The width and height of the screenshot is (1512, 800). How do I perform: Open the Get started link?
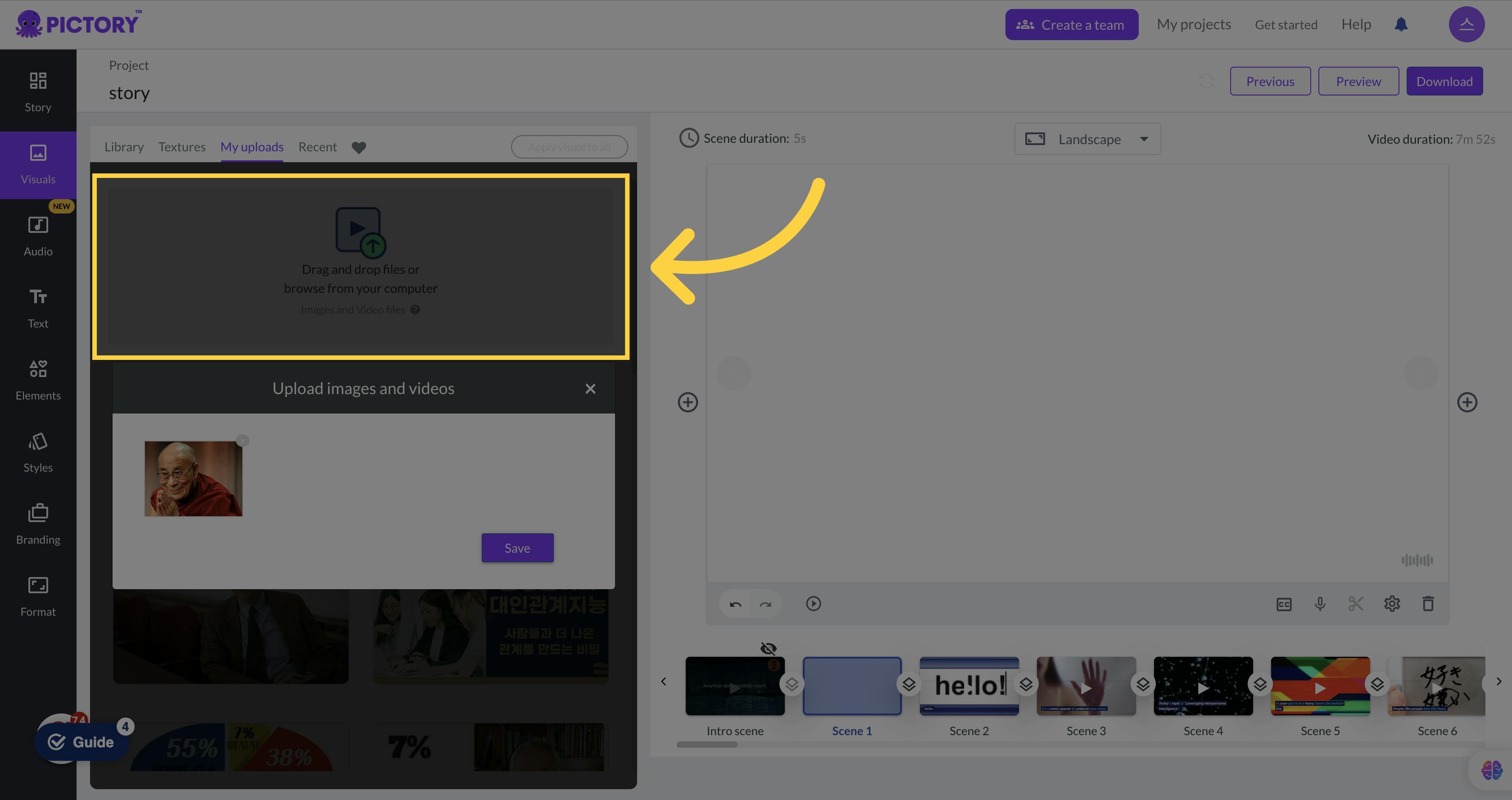point(1286,25)
